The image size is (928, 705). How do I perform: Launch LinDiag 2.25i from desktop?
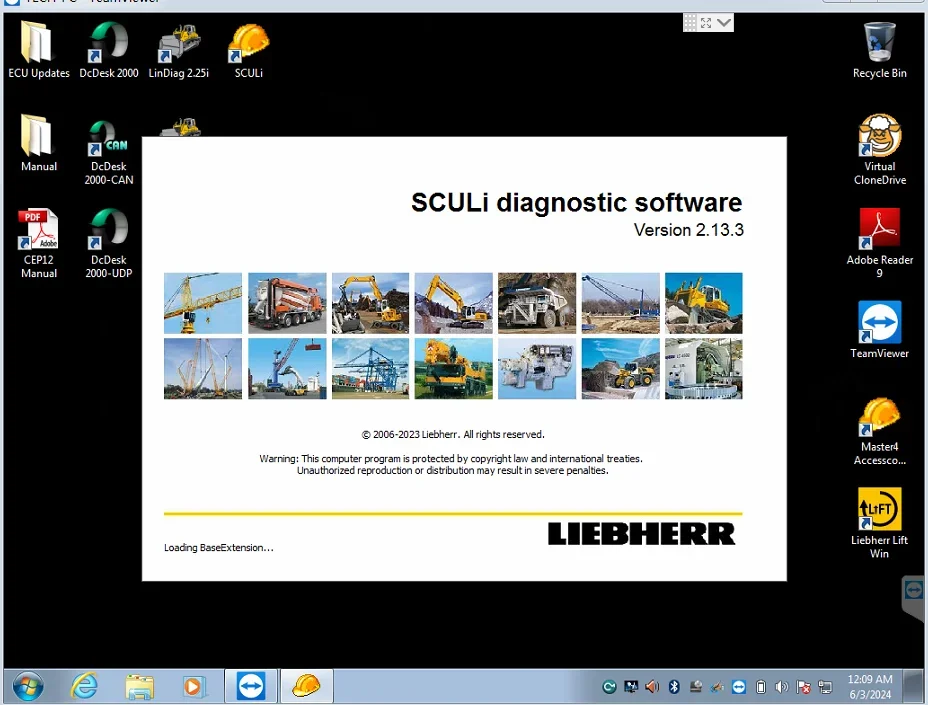tap(179, 45)
